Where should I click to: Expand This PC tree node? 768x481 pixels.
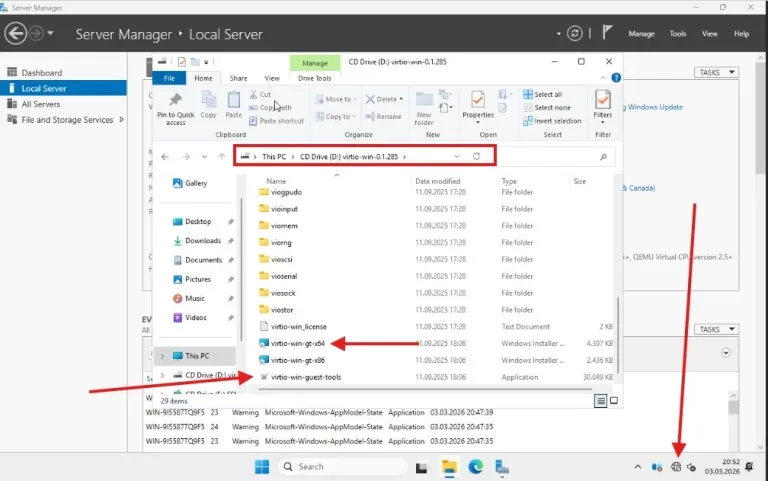coord(163,356)
